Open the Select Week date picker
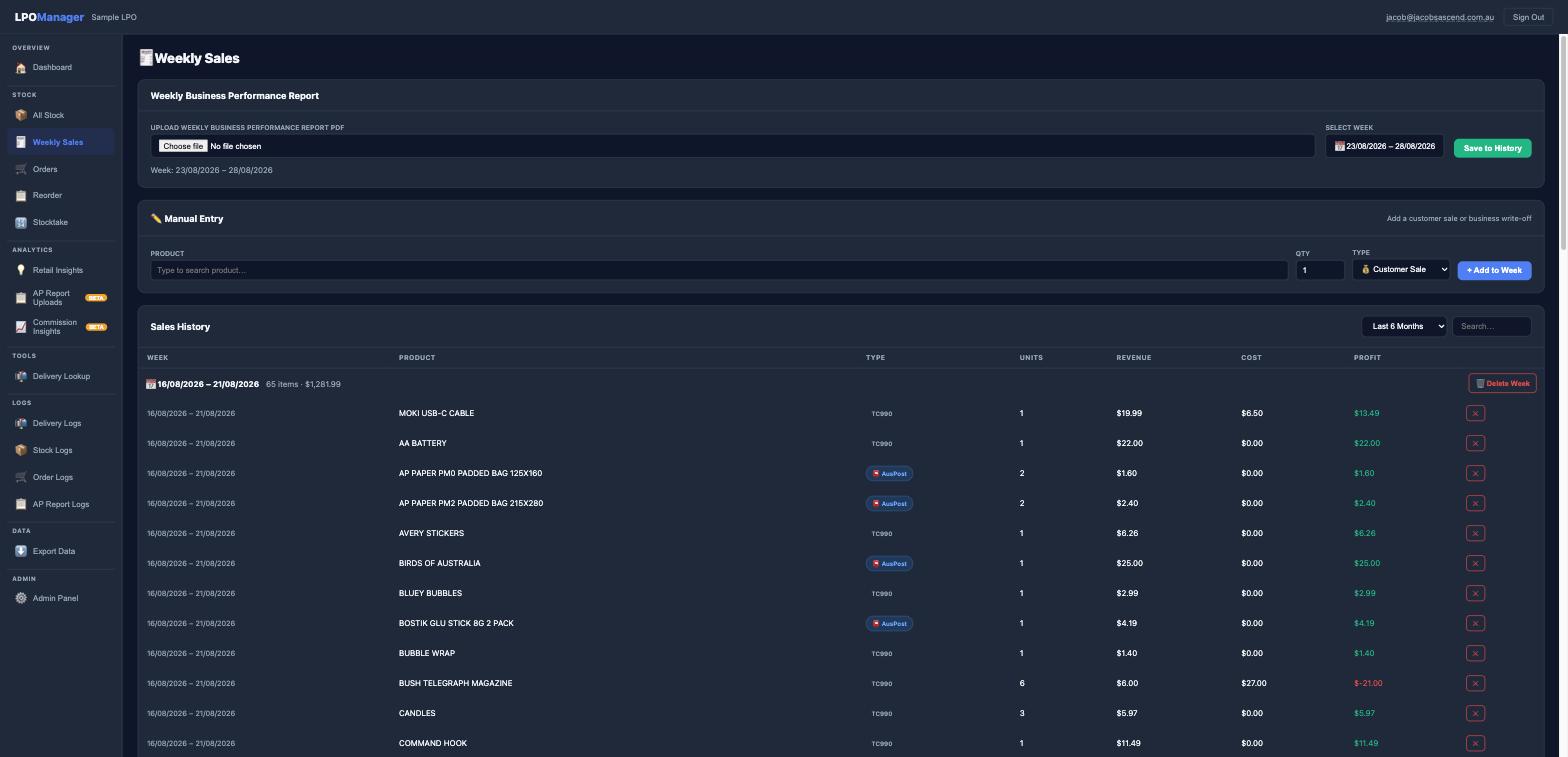The height and width of the screenshot is (757, 1568). click(x=1385, y=146)
